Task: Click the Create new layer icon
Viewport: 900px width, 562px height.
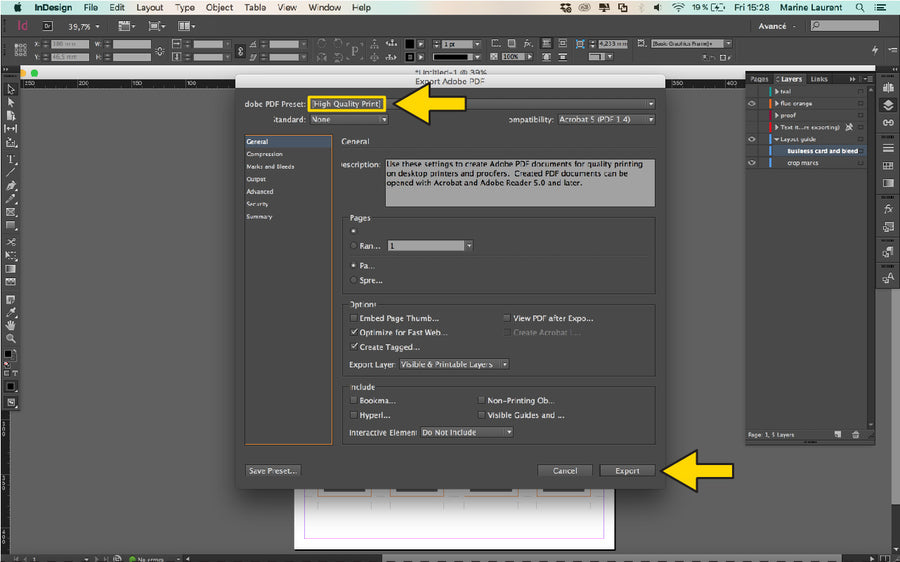Action: [838, 435]
